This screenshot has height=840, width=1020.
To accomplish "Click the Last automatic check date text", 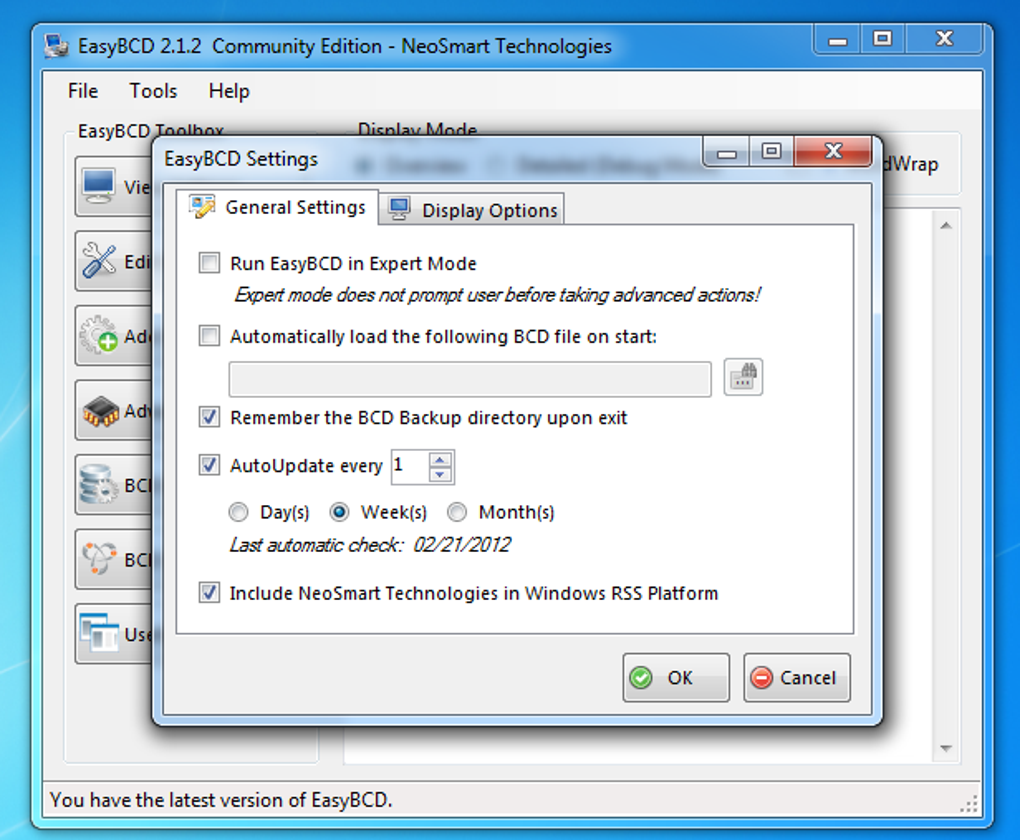I will point(370,544).
